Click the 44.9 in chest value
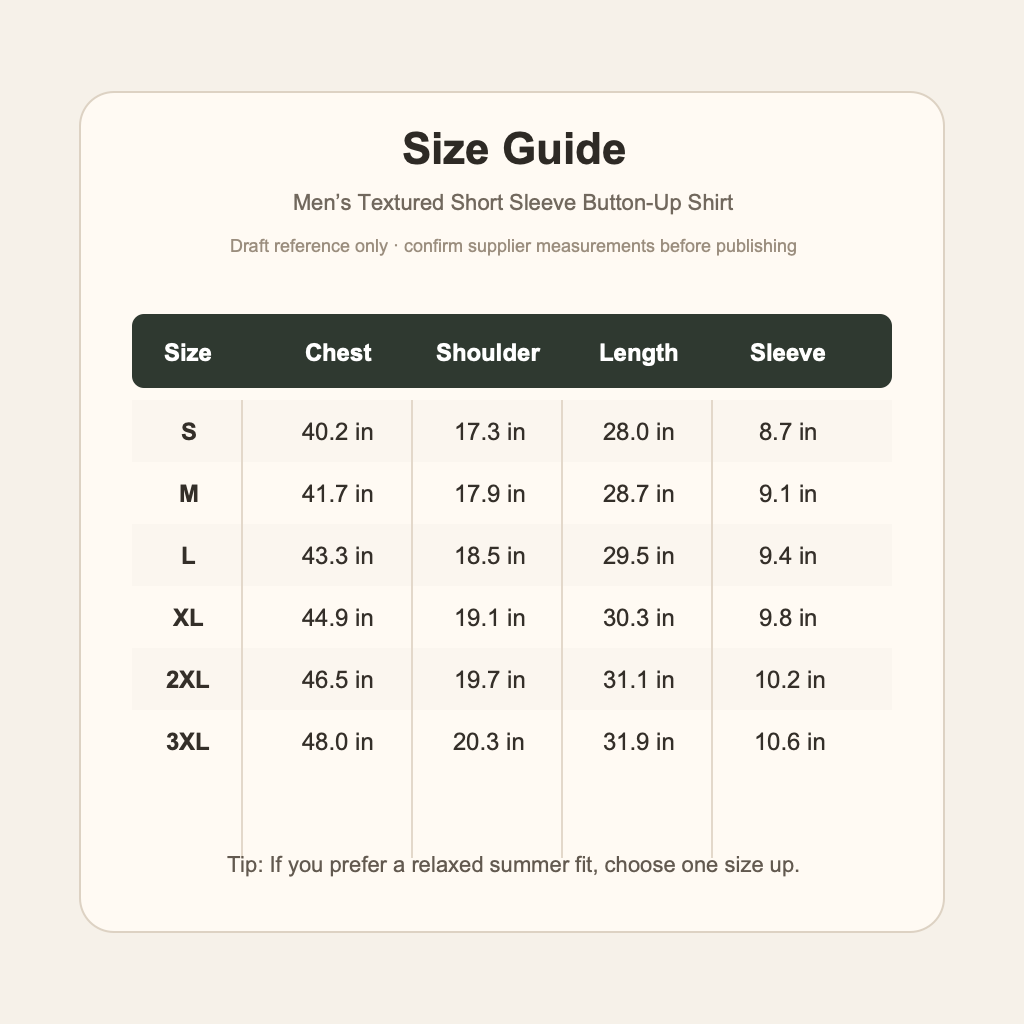The image size is (1024, 1024). (x=337, y=618)
